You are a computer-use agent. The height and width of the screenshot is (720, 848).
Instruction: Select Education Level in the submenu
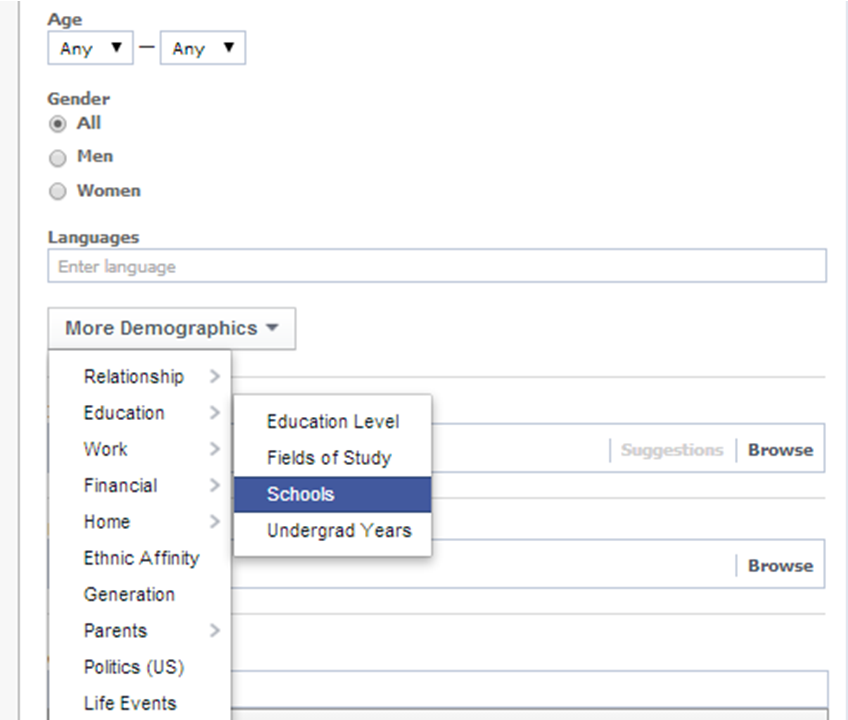(x=333, y=421)
